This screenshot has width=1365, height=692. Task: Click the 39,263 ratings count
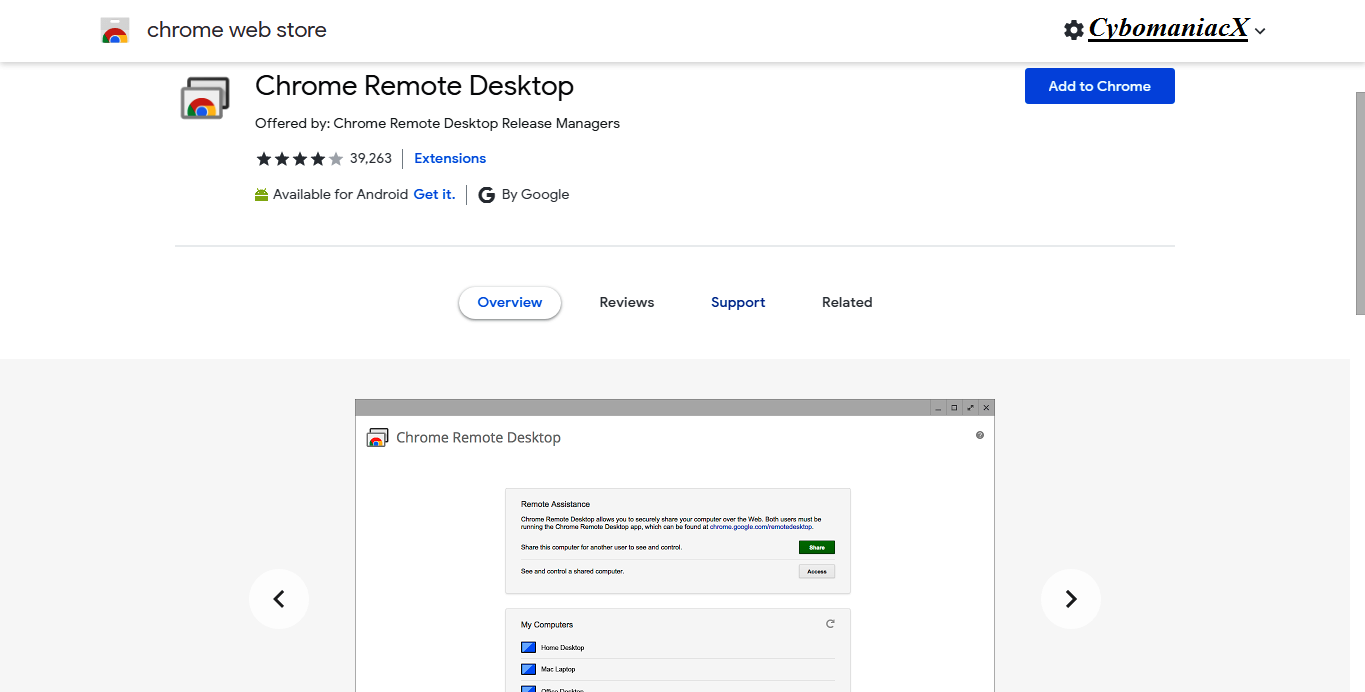point(371,158)
